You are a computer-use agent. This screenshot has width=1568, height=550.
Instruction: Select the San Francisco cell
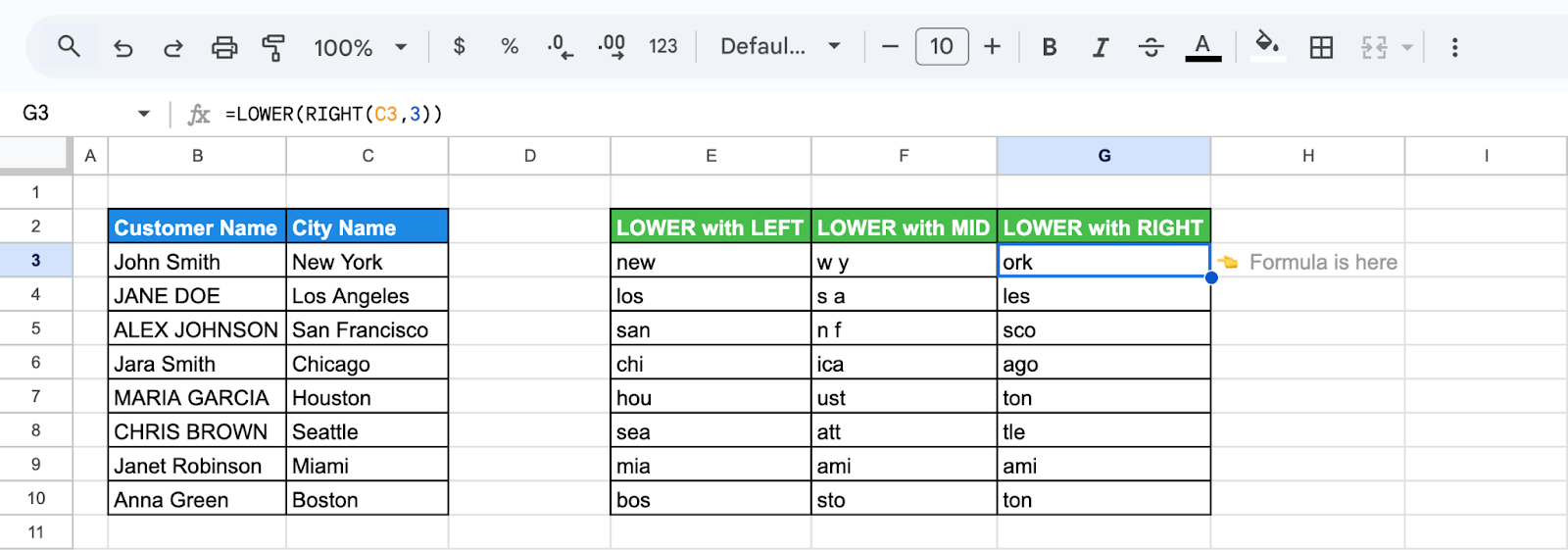[x=367, y=328]
